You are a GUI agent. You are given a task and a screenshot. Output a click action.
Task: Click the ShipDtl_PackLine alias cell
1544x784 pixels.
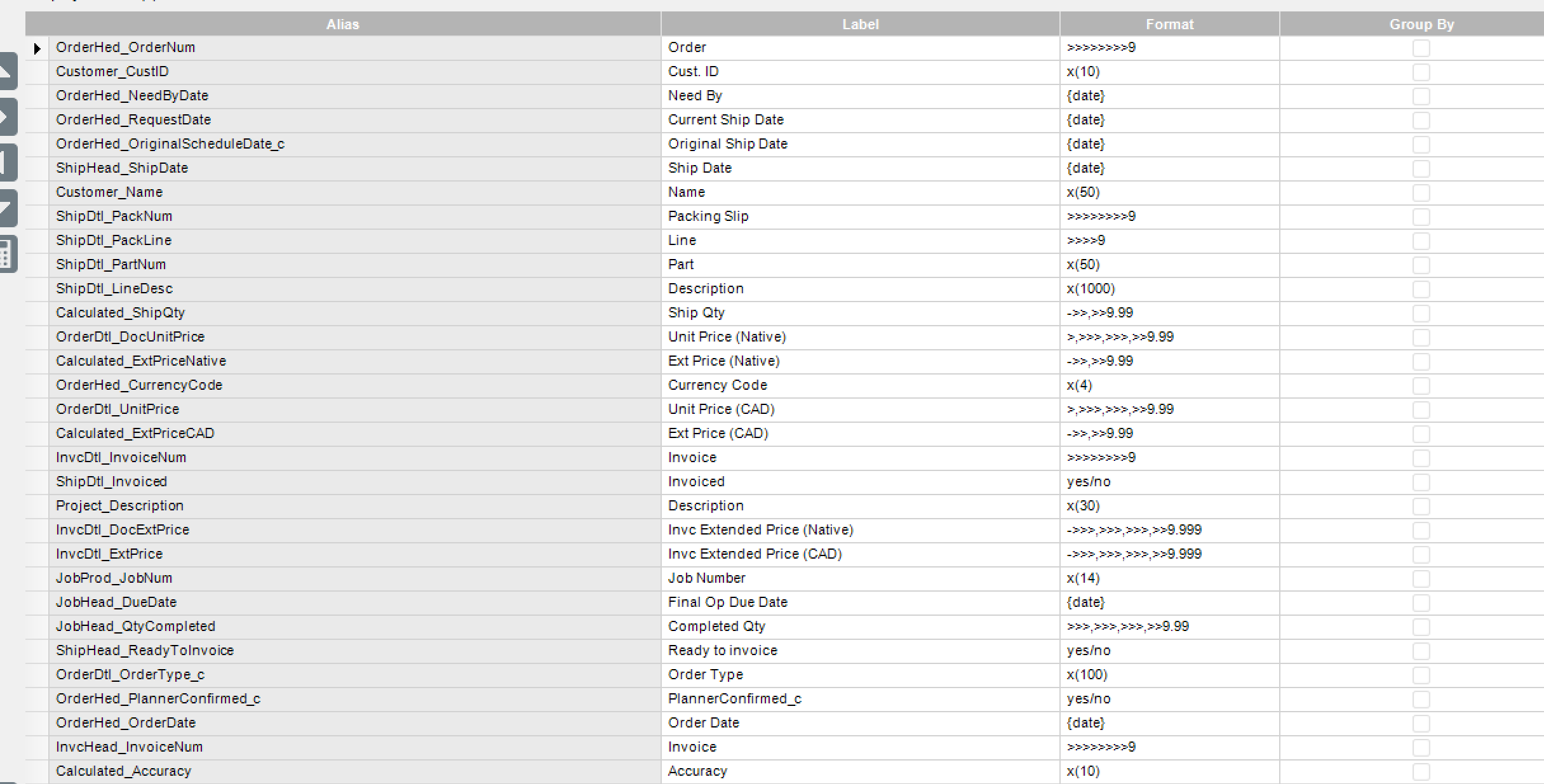(355, 241)
